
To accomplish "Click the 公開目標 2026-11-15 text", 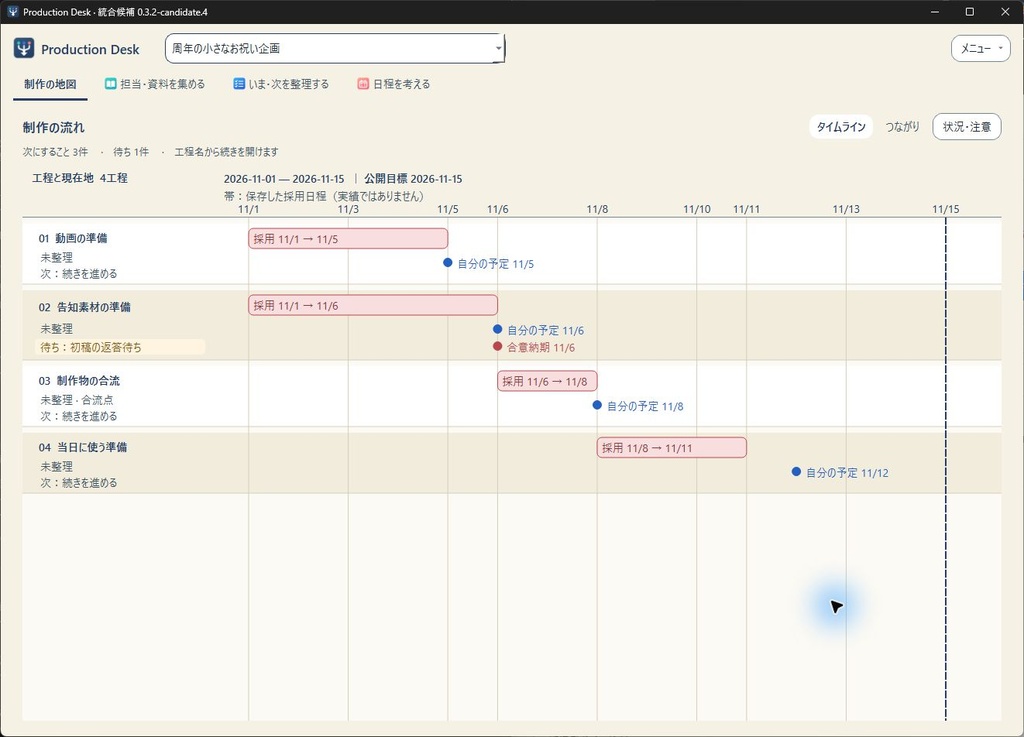I will (x=413, y=179).
